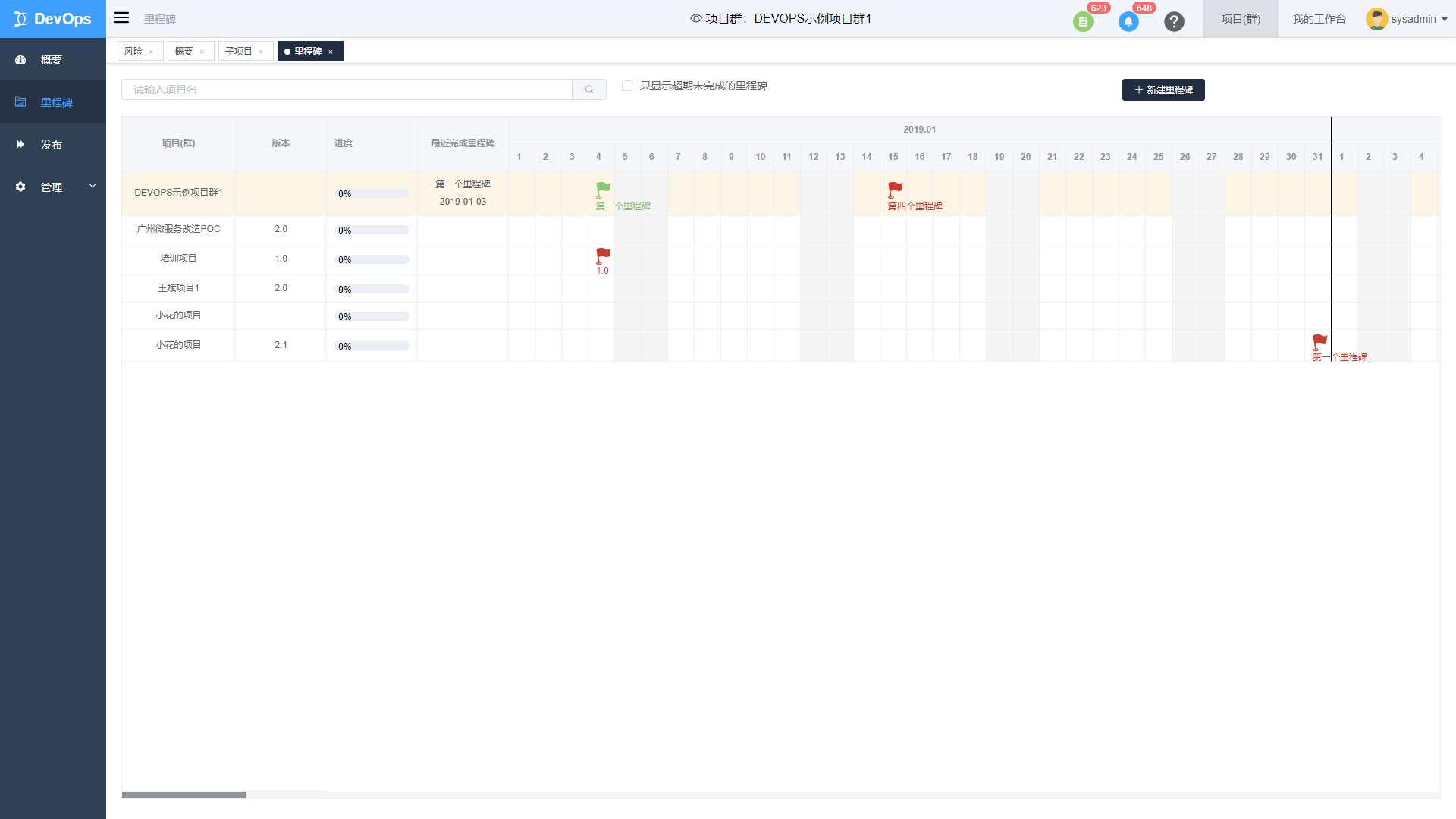Screen dimensions: 1456x819
Task: Open 我的工作台 in top navigation
Action: pos(1319,19)
